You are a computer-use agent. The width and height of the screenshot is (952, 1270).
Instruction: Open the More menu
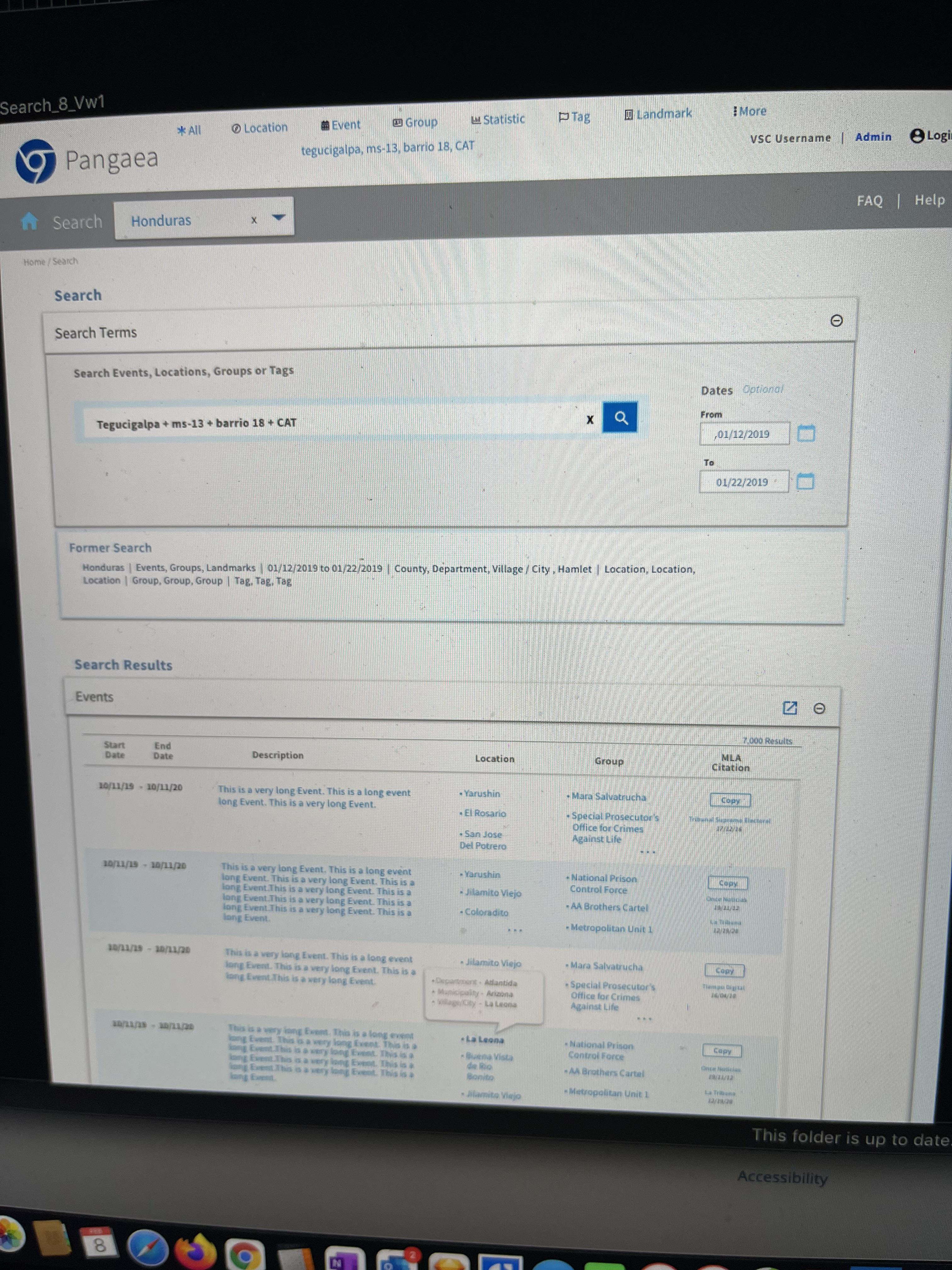pyautogui.click(x=750, y=112)
